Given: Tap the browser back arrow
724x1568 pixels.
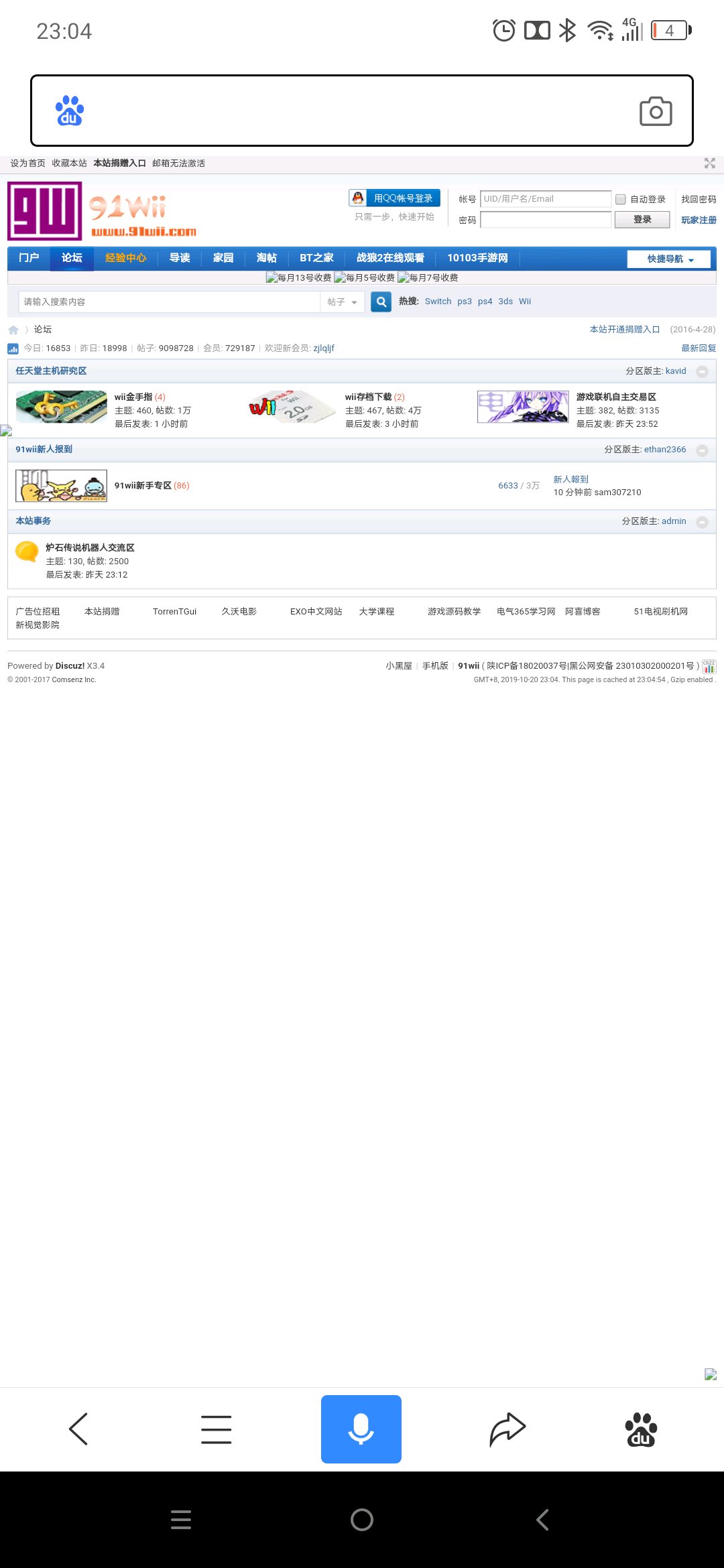Looking at the screenshot, I should click(78, 1429).
